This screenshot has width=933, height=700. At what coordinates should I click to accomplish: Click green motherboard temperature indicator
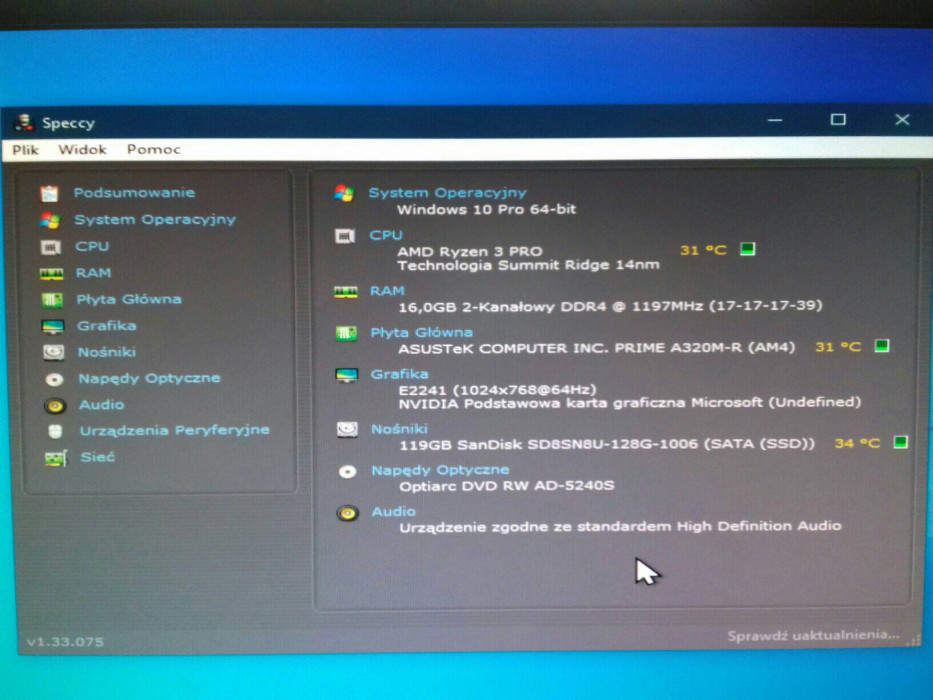882,346
